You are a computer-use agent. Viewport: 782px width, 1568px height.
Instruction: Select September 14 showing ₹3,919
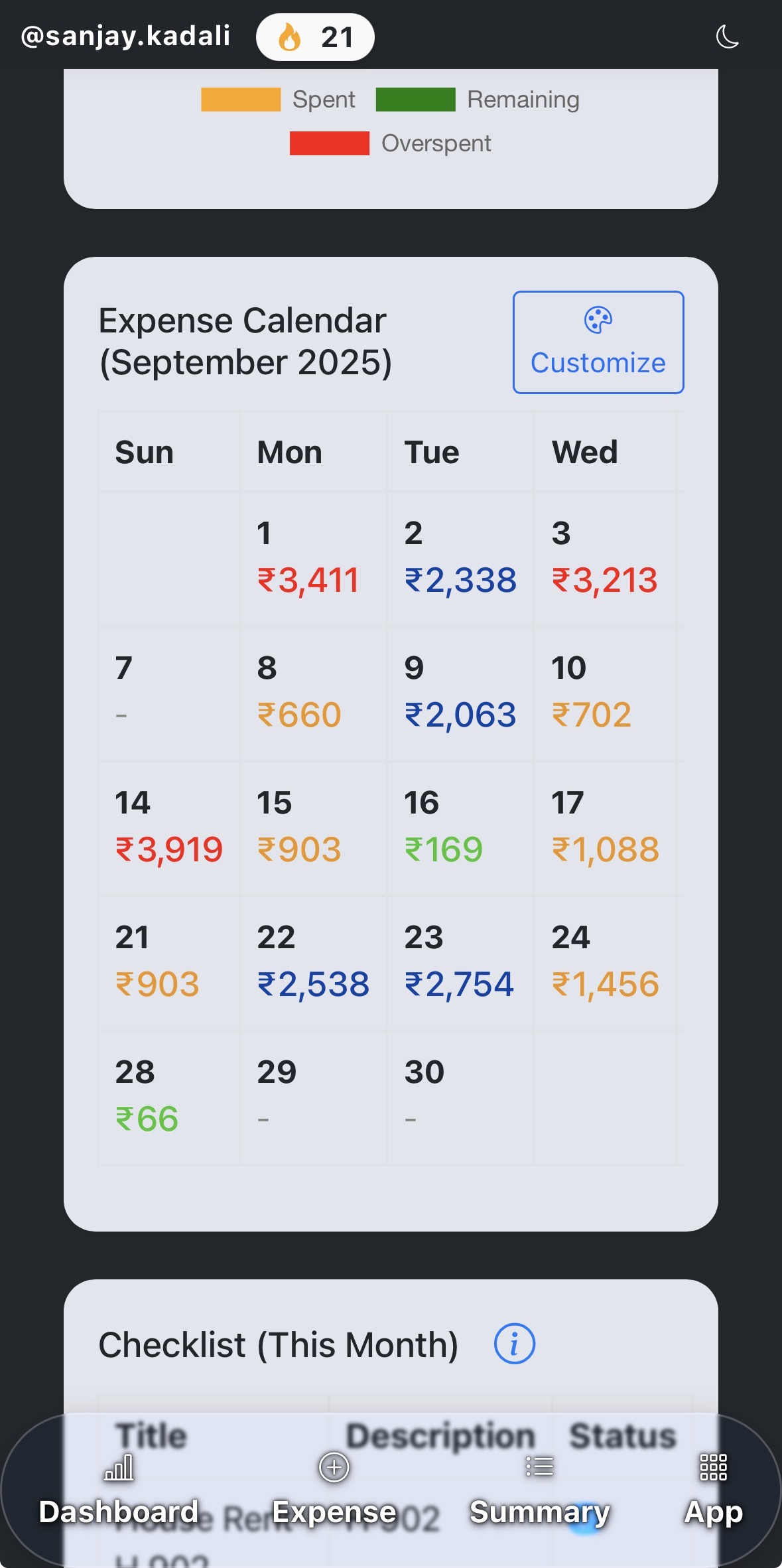click(169, 828)
